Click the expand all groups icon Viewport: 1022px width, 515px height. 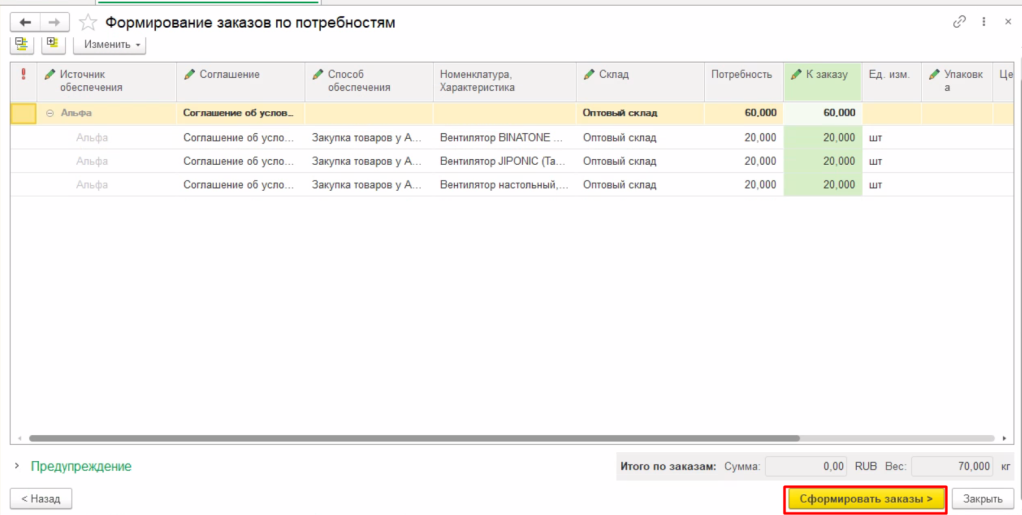(x=52, y=44)
